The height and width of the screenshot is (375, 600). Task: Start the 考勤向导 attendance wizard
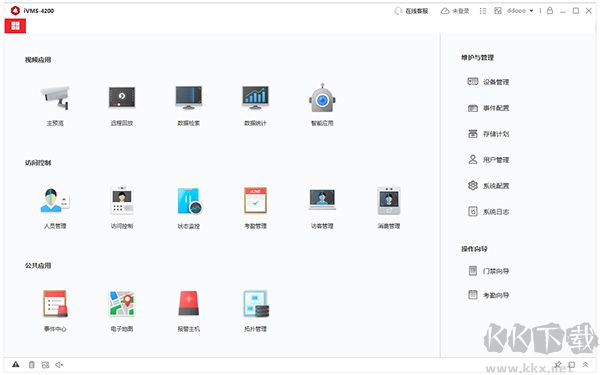488,295
